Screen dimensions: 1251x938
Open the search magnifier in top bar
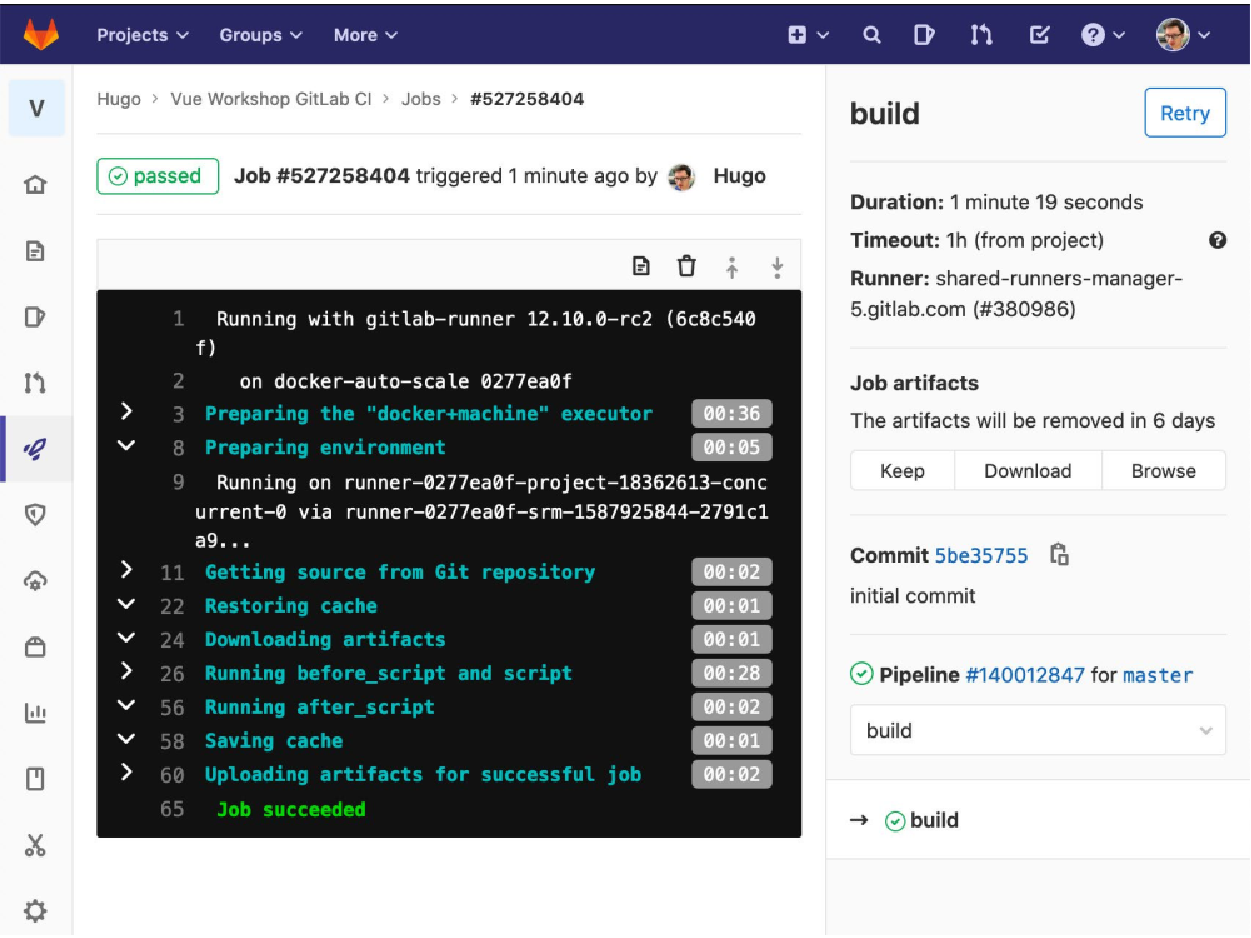872,35
